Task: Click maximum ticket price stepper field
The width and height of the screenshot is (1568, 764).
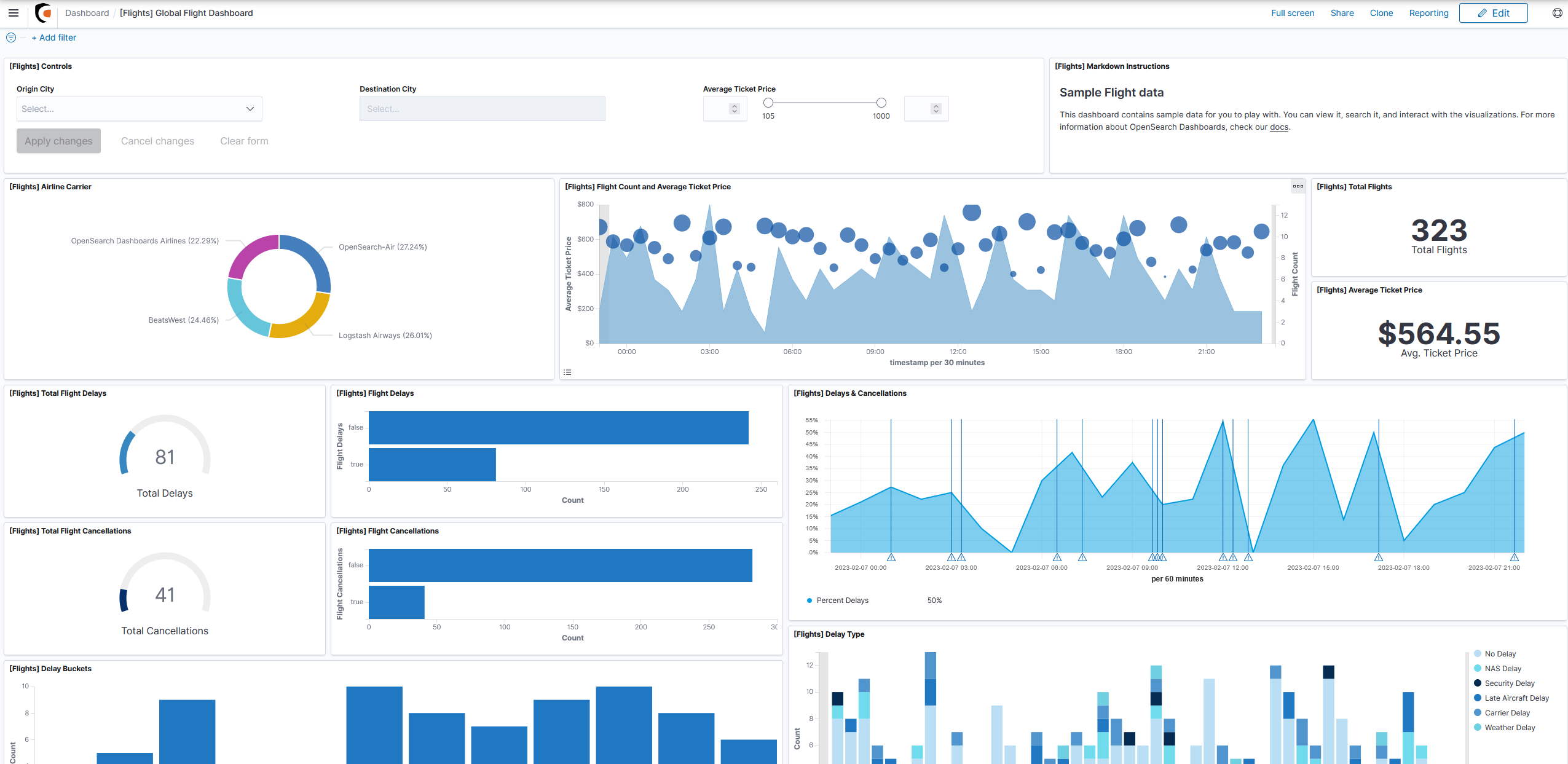Action: (926, 109)
